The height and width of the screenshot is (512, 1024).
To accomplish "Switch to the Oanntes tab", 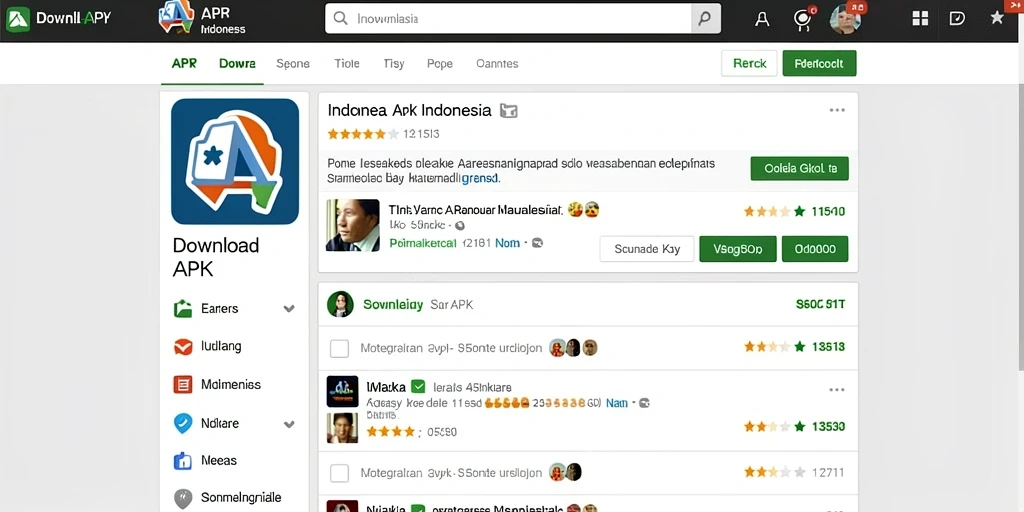I will (497, 63).
